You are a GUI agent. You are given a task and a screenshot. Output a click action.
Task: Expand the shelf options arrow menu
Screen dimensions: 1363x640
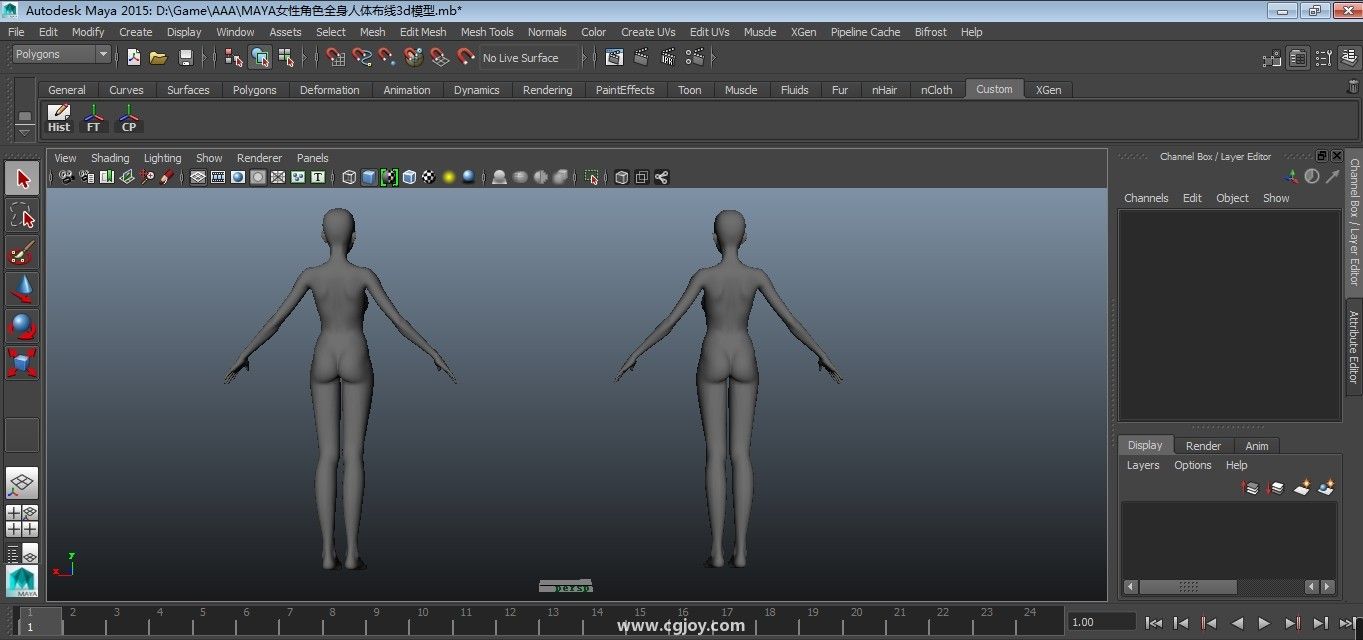click(x=25, y=131)
